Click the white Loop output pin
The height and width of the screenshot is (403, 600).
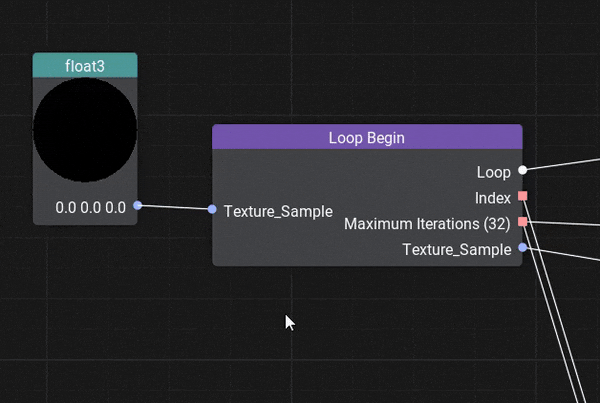point(522,171)
